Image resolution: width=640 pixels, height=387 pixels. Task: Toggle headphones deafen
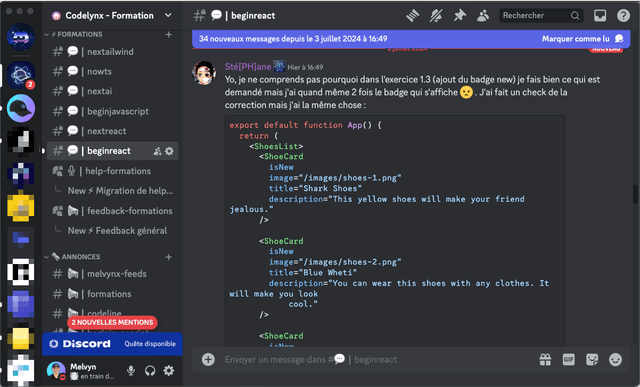tap(150, 370)
